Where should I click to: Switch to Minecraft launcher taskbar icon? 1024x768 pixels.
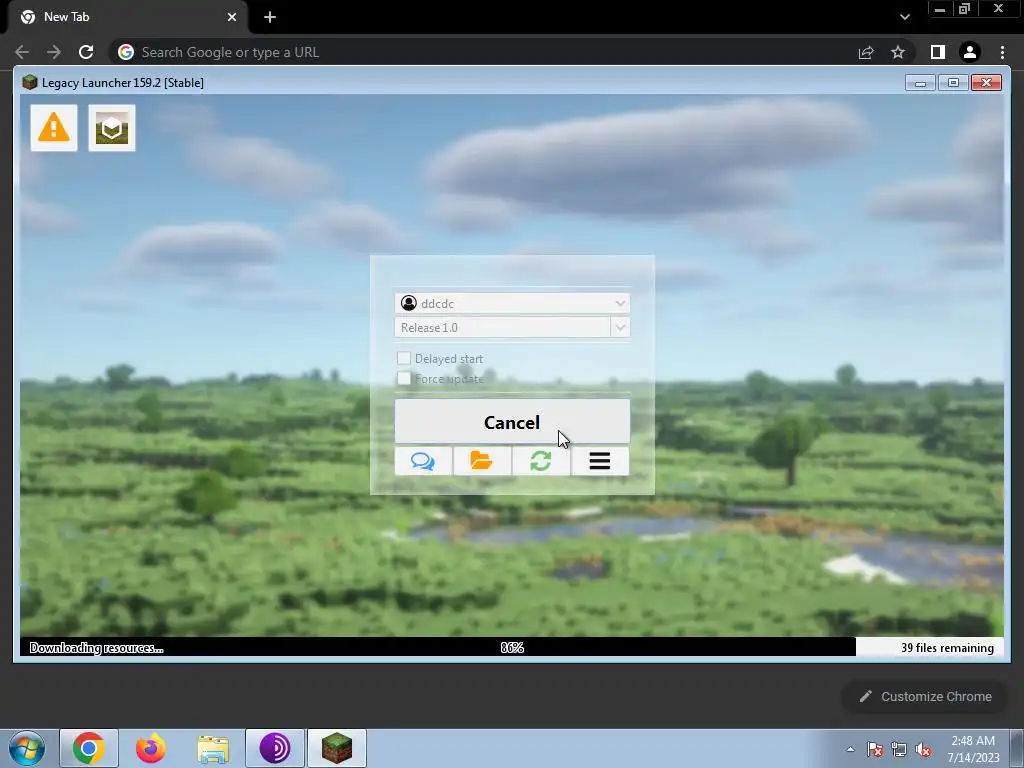[337, 748]
